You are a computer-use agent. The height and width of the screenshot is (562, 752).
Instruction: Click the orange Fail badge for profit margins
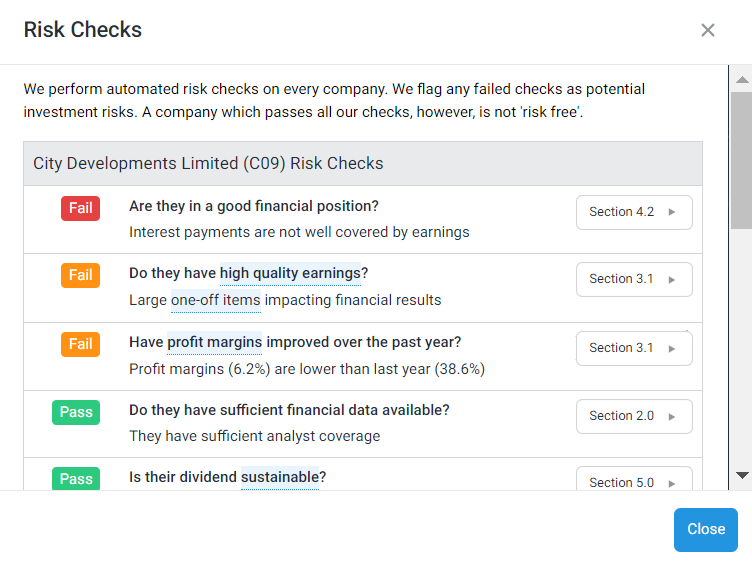pyautogui.click(x=80, y=344)
